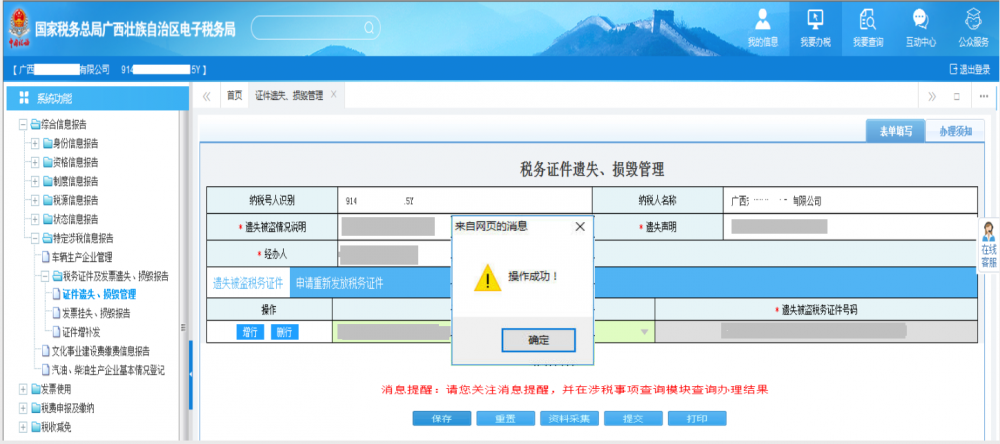This screenshot has height=444, width=1000.
Task: Open the 我要查询 section
Action: click(867, 26)
